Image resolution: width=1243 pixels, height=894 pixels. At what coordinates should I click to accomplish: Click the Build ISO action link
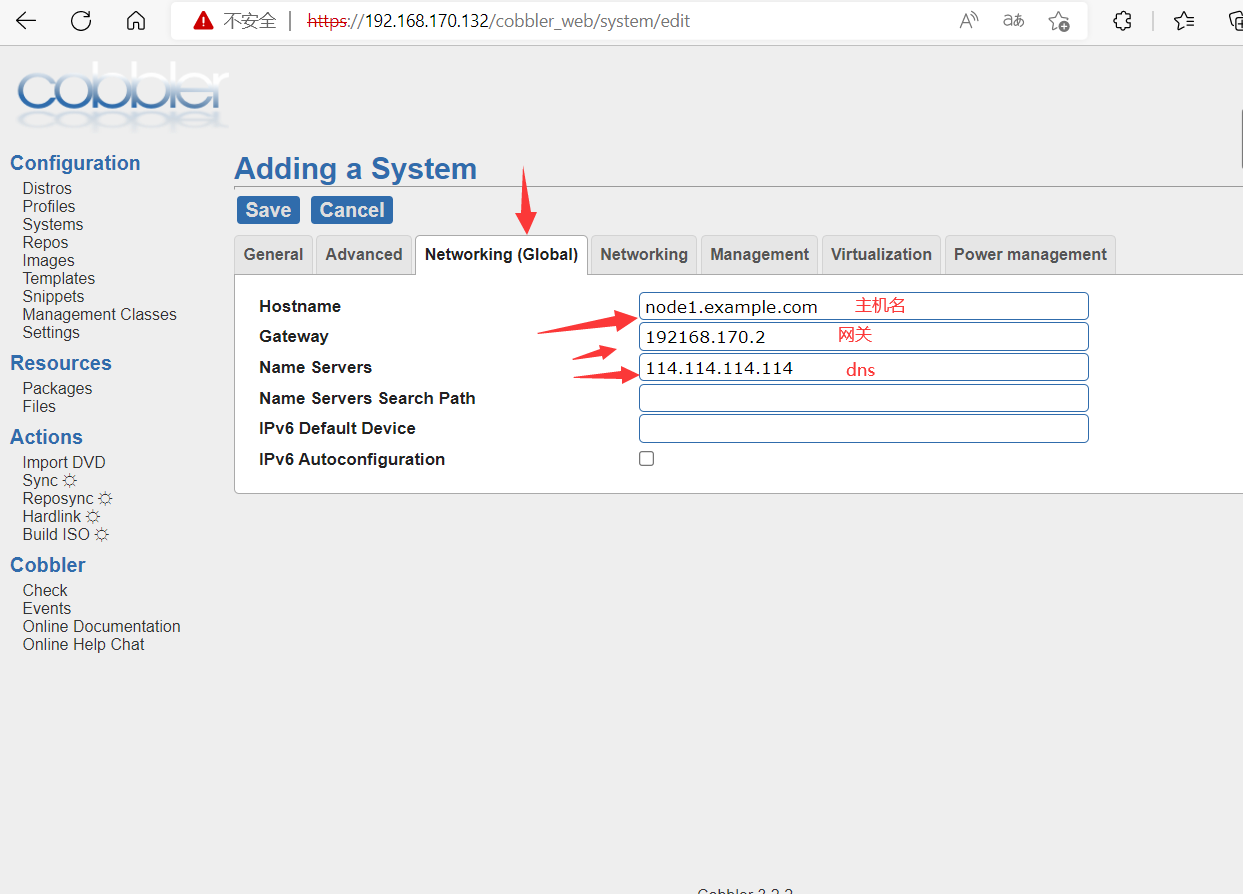point(56,535)
